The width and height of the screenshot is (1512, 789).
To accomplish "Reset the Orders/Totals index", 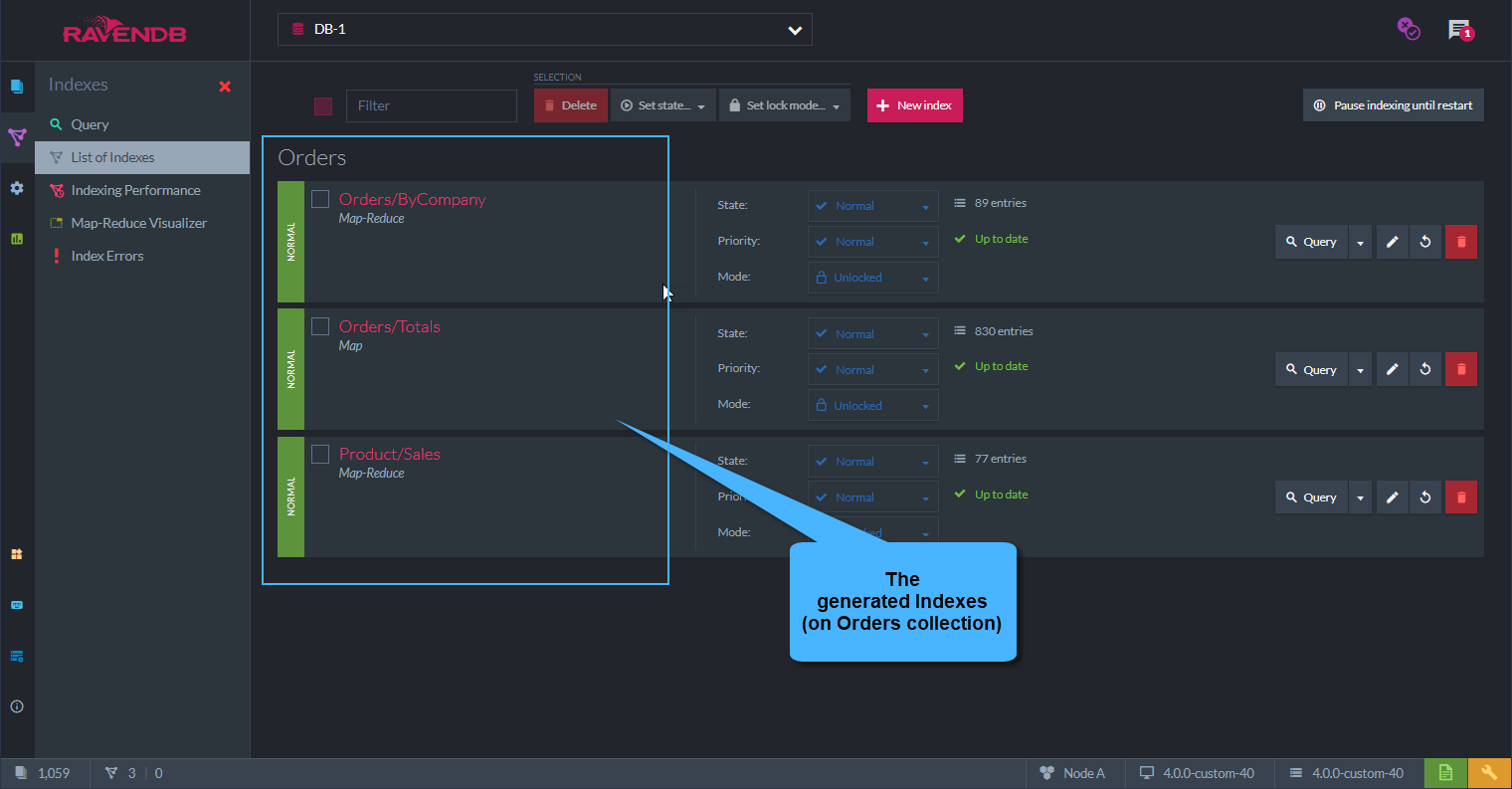I will click(1425, 369).
